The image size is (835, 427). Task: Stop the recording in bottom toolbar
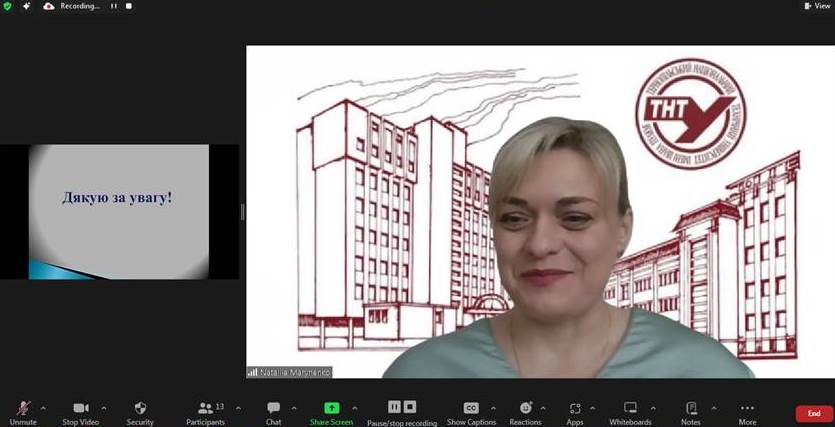point(410,407)
